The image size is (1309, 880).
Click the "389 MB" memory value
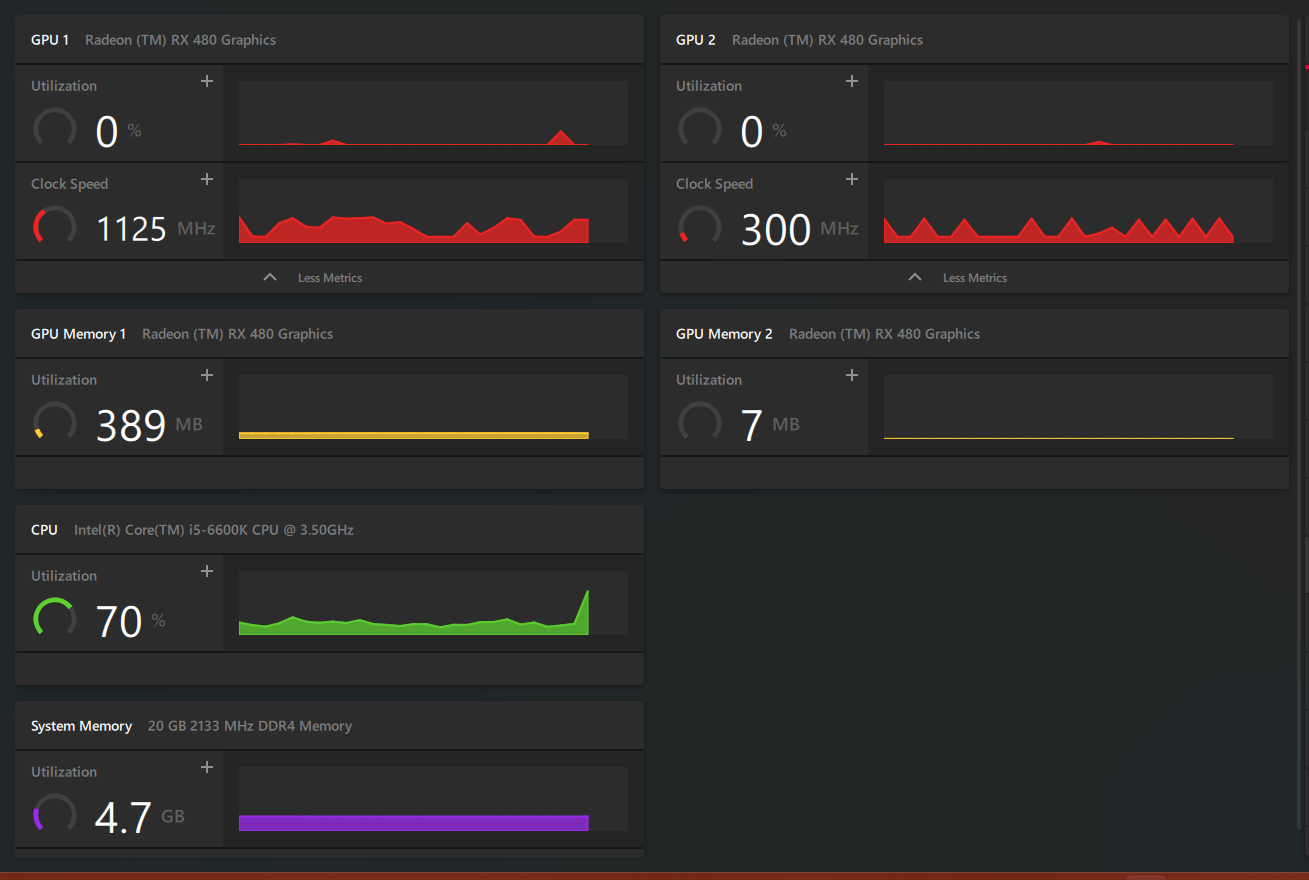[150, 425]
